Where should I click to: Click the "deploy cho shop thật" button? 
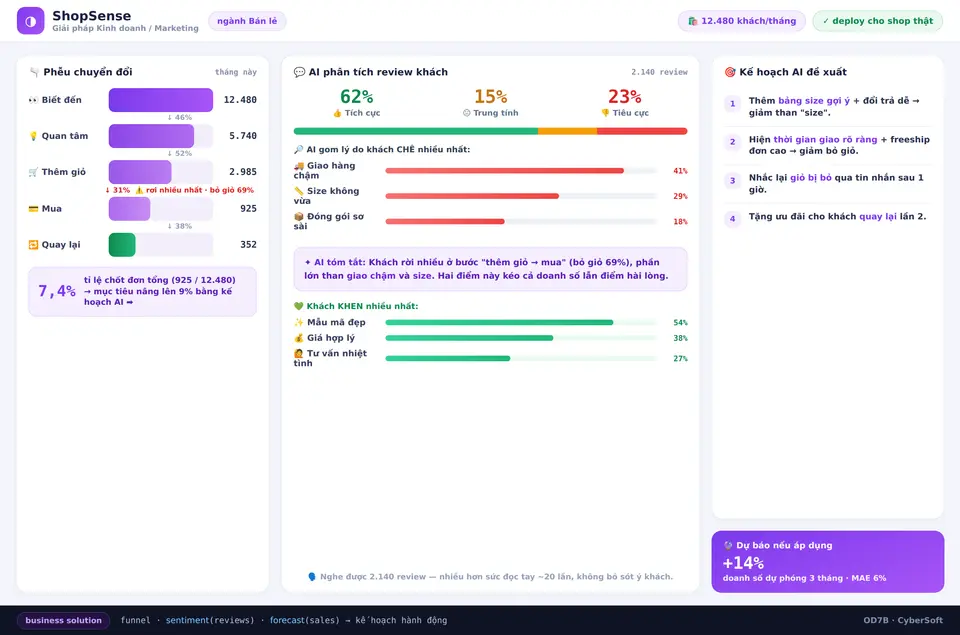[x=877, y=21]
